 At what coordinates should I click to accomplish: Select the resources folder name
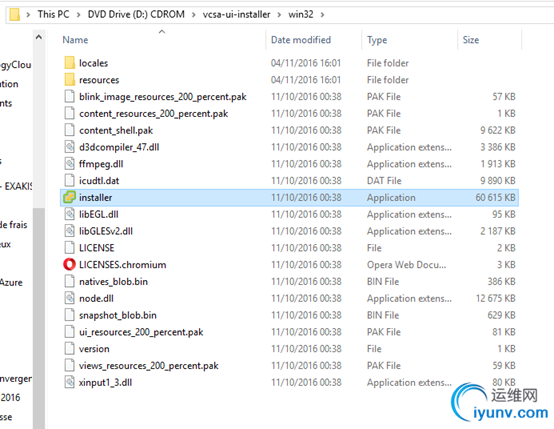click(99, 80)
